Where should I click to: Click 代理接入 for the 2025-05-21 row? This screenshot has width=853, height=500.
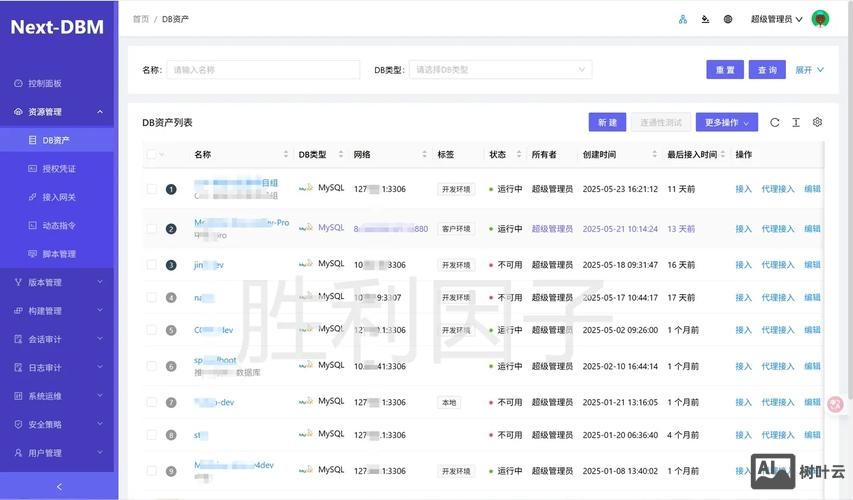[x=777, y=229]
